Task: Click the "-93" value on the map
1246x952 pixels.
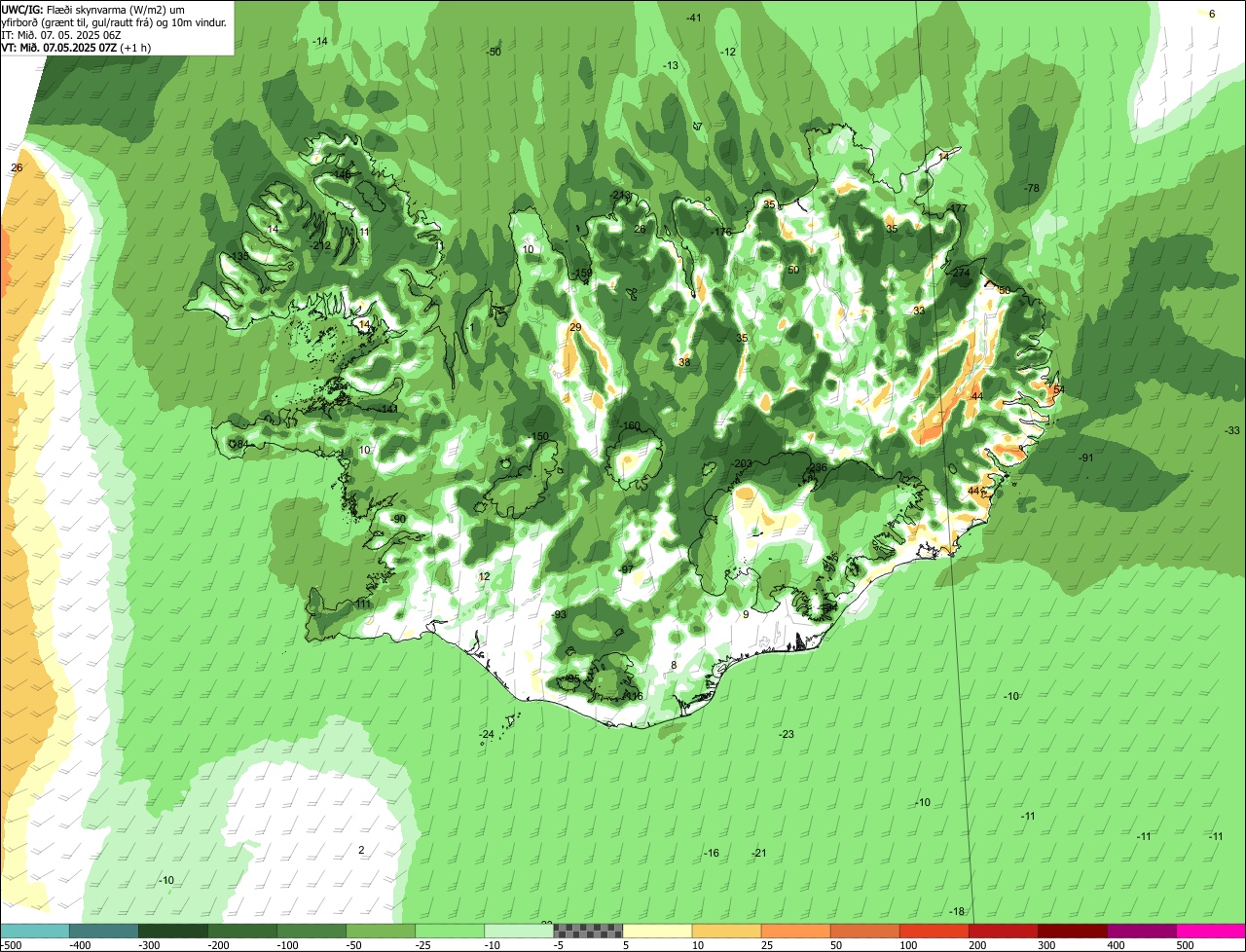Action: click(x=559, y=615)
